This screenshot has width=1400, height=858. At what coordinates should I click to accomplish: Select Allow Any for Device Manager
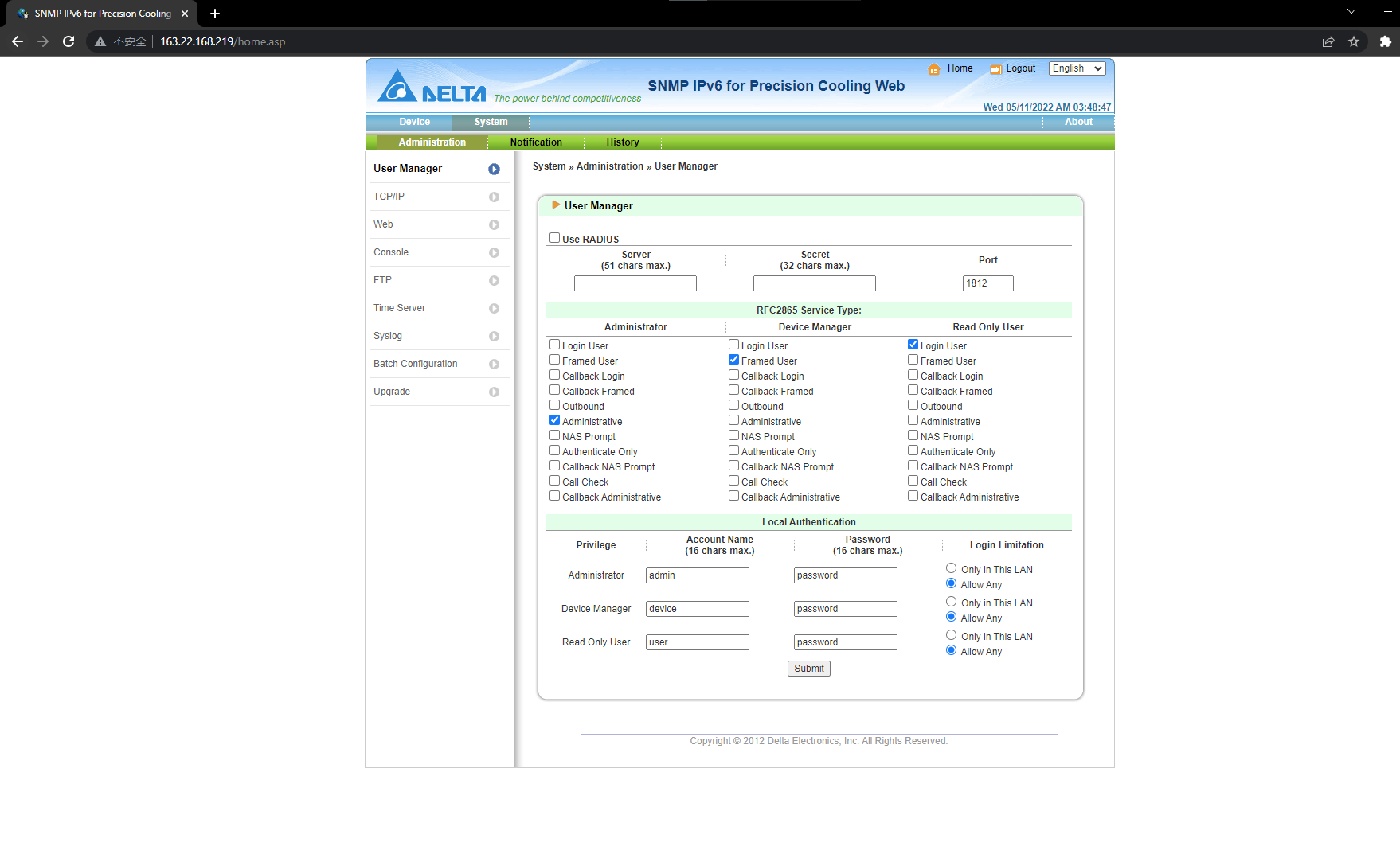(x=951, y=617)
